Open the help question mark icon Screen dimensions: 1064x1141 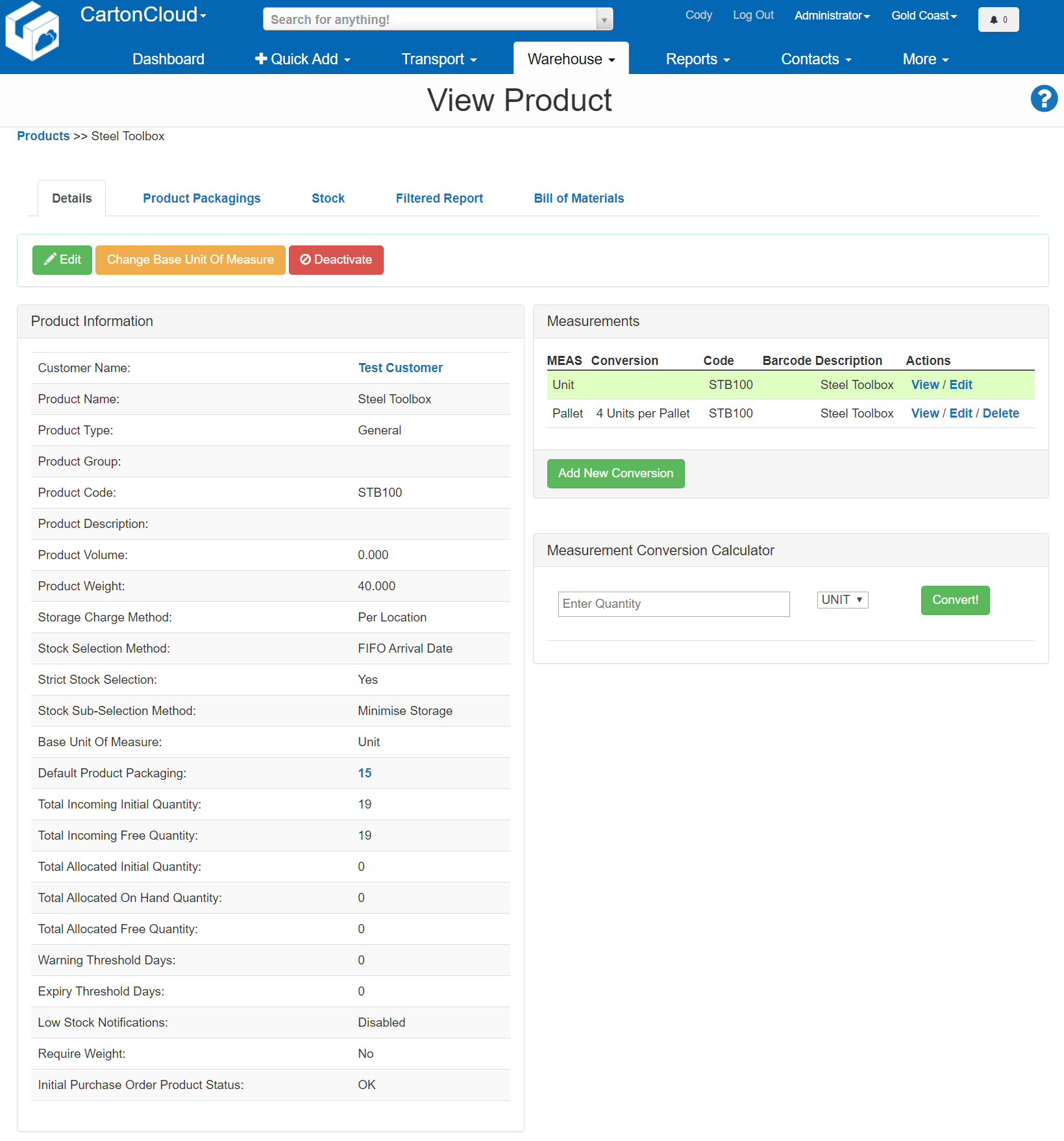coord(1043,99)
